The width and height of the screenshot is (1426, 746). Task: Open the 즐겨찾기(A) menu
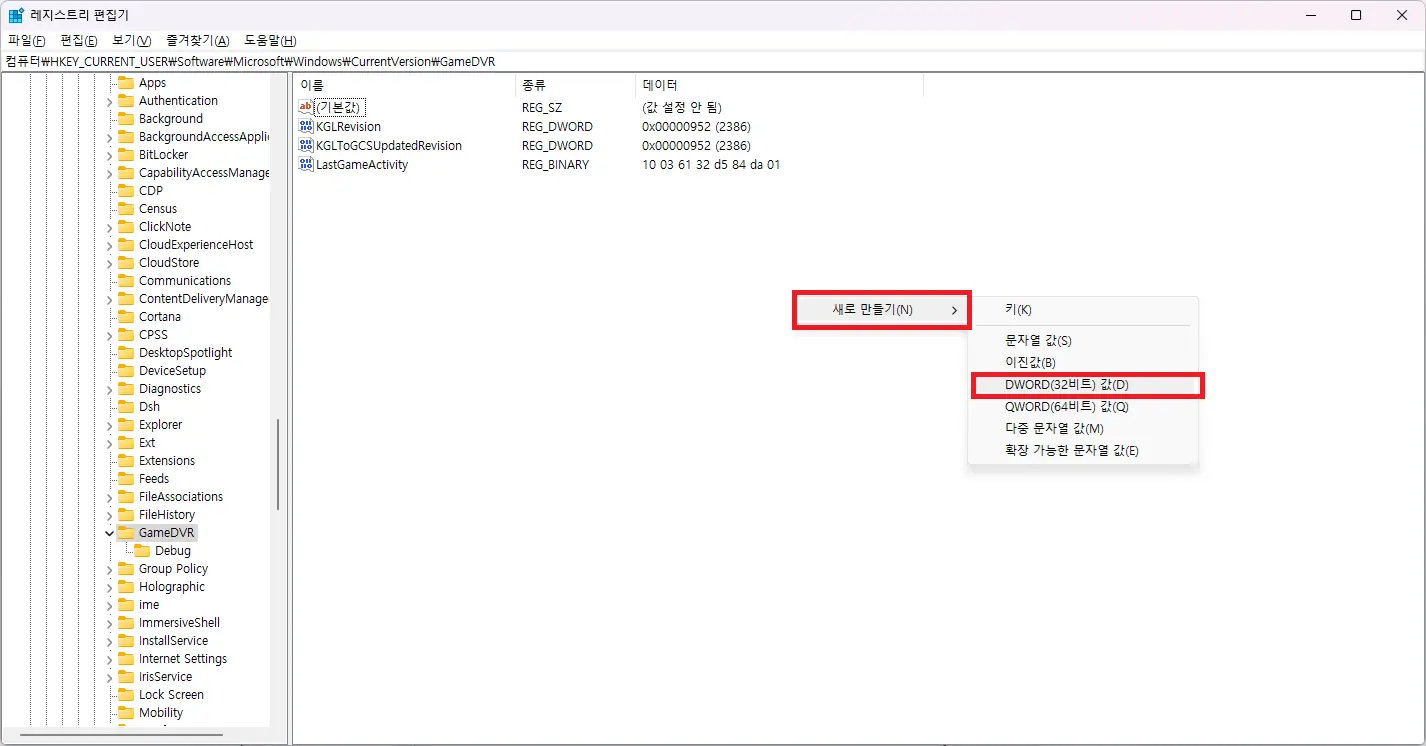pos(197,41)
